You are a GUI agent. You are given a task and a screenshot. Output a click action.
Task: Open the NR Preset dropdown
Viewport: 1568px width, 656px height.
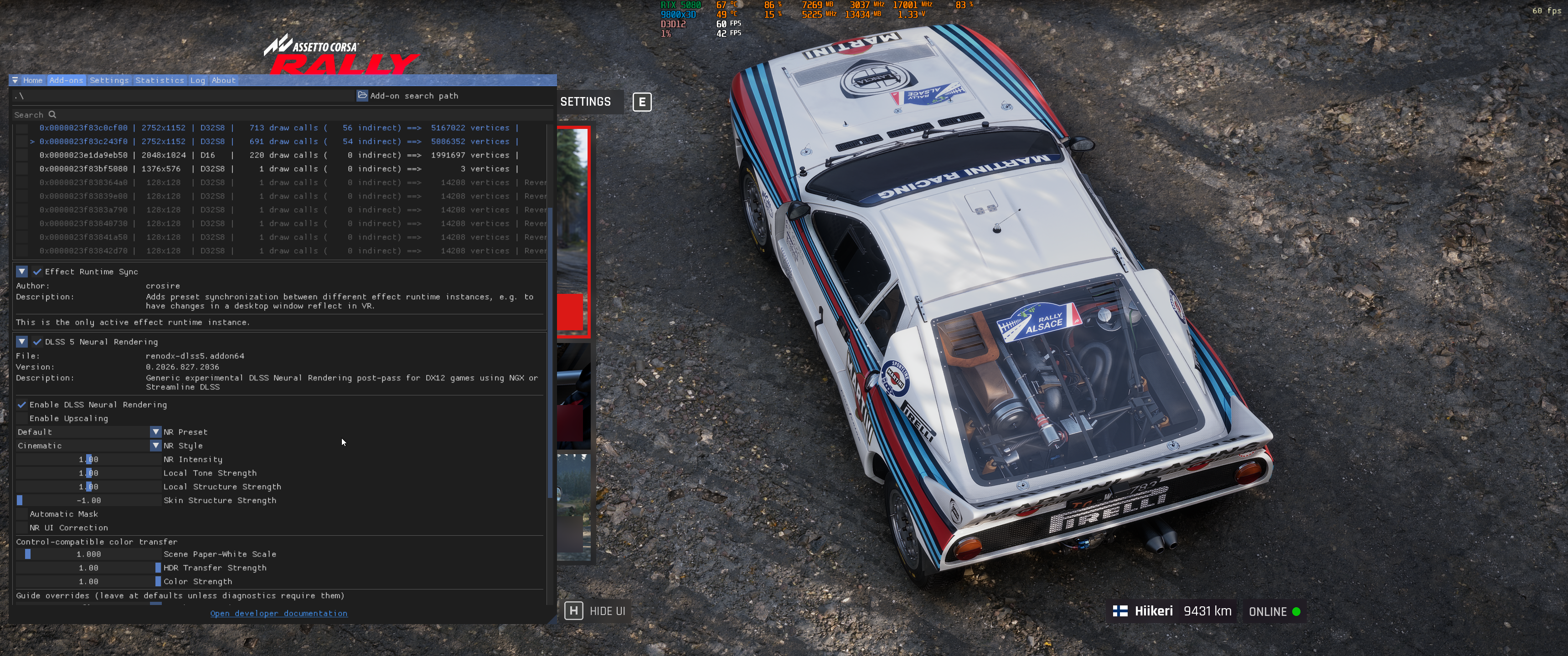[x=89, y=432]
